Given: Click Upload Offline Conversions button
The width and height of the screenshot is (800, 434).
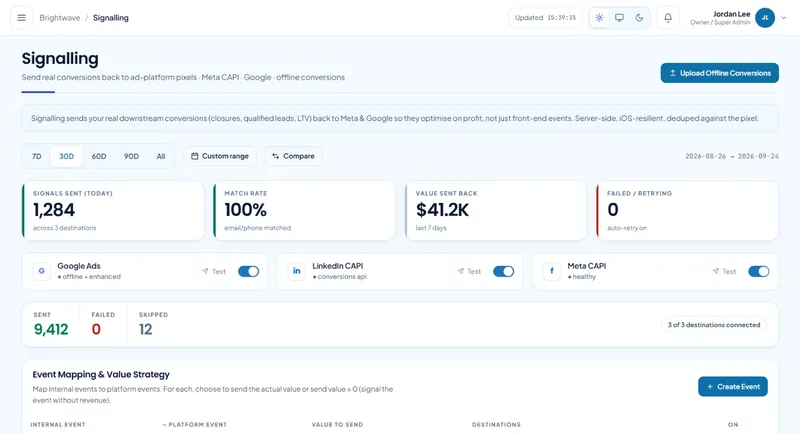Looking at the screenshot, I should click(x=719, y=73).
